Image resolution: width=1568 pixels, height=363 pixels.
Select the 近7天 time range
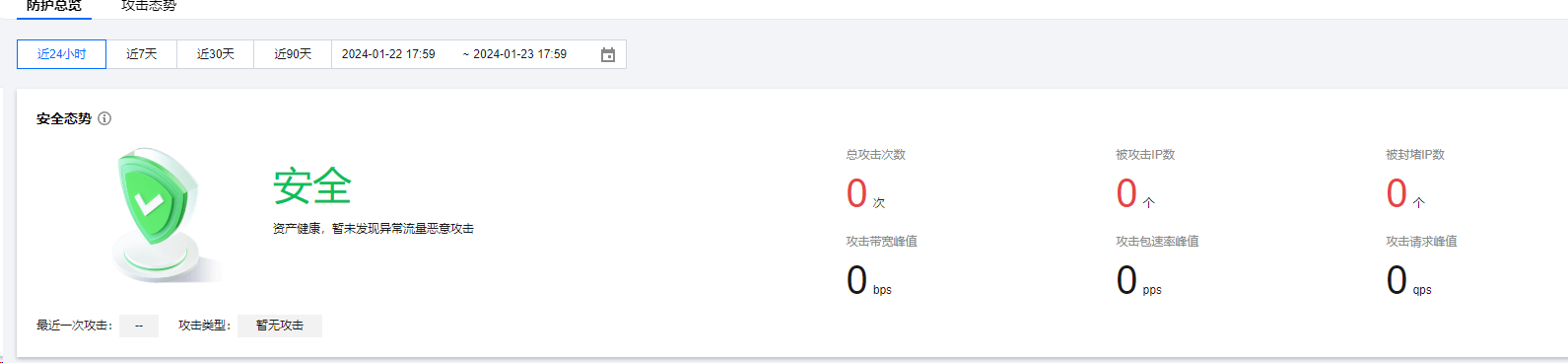click(x=142, y=54)
